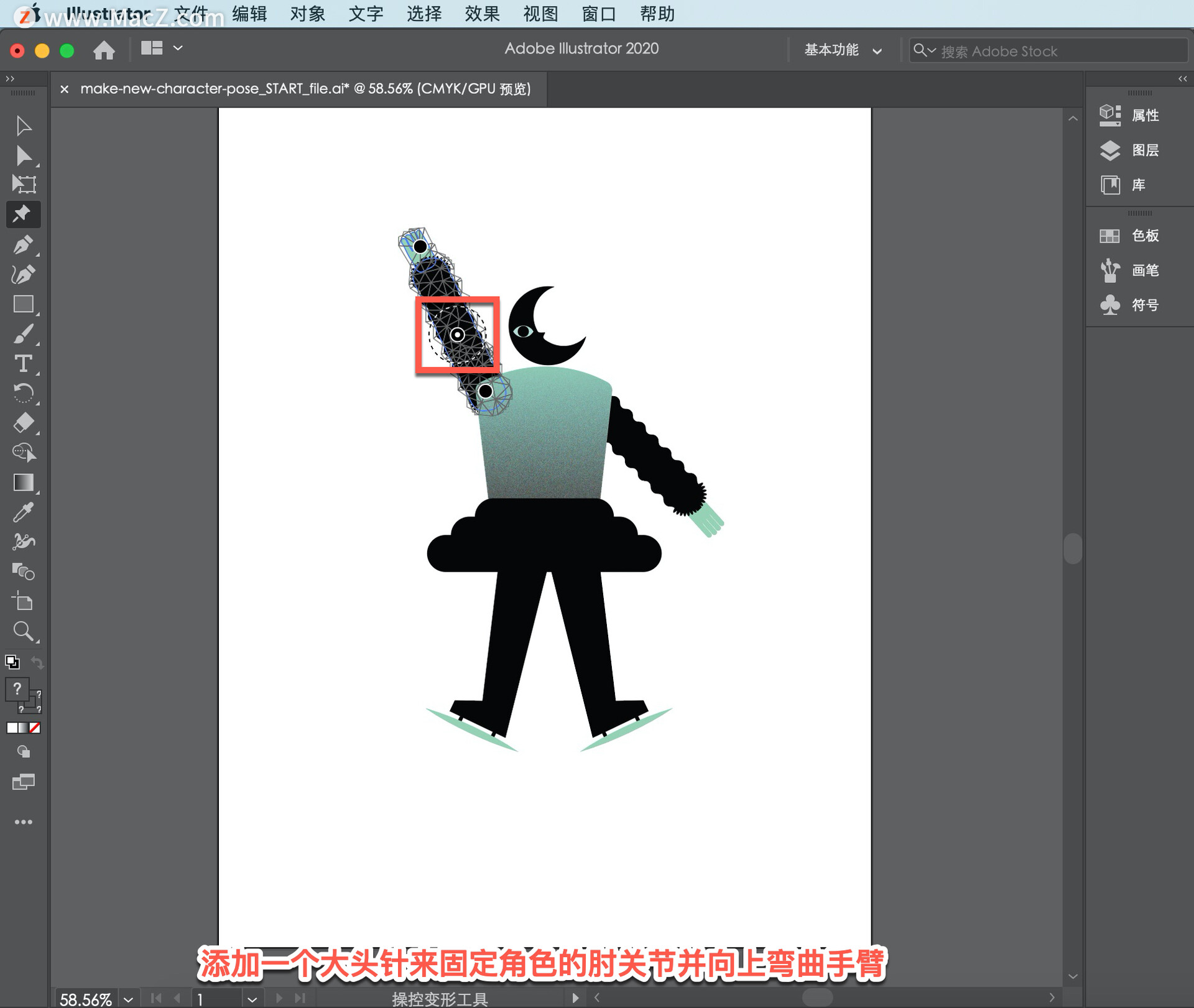This screenshot has height=1008, width=1194.
Task: Select the Direct Selection tool
Action: tap(24, 155)
